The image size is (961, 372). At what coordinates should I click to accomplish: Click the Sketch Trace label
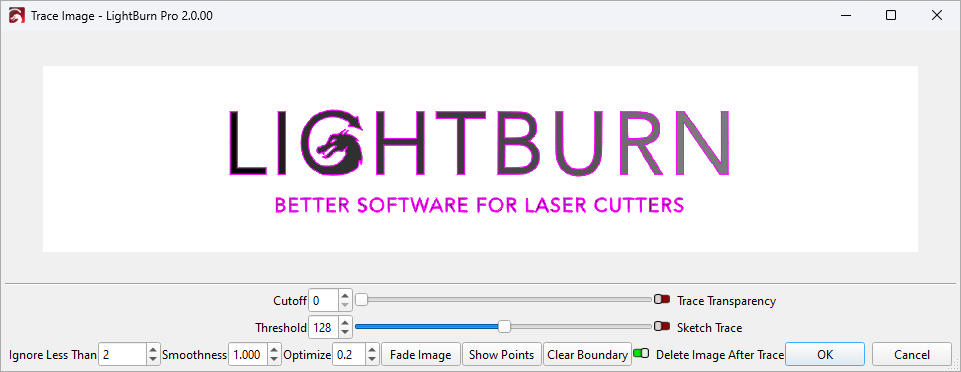click(x=709, y=328)
